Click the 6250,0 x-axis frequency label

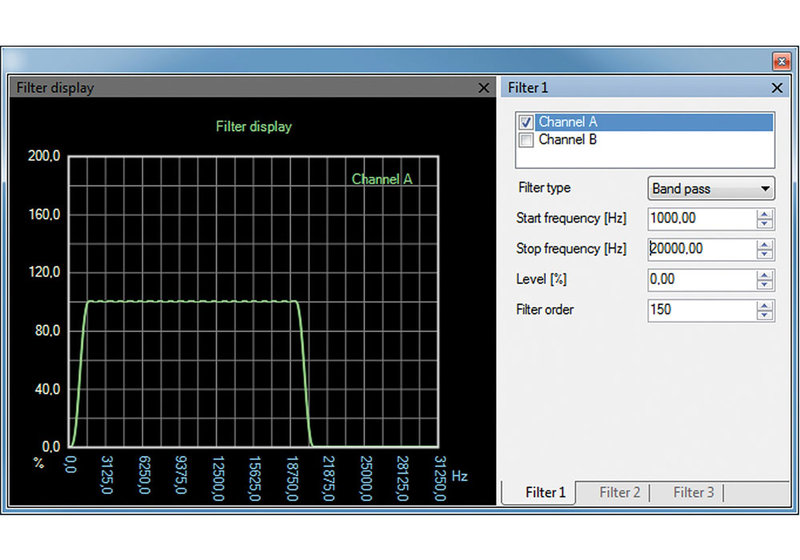click(144, 475)
